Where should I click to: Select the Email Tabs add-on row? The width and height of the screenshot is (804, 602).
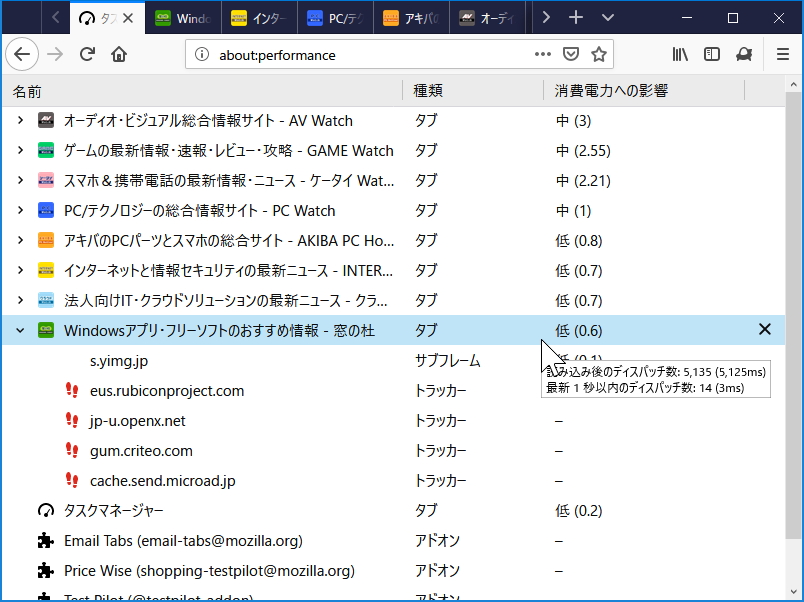coord(393,540)
